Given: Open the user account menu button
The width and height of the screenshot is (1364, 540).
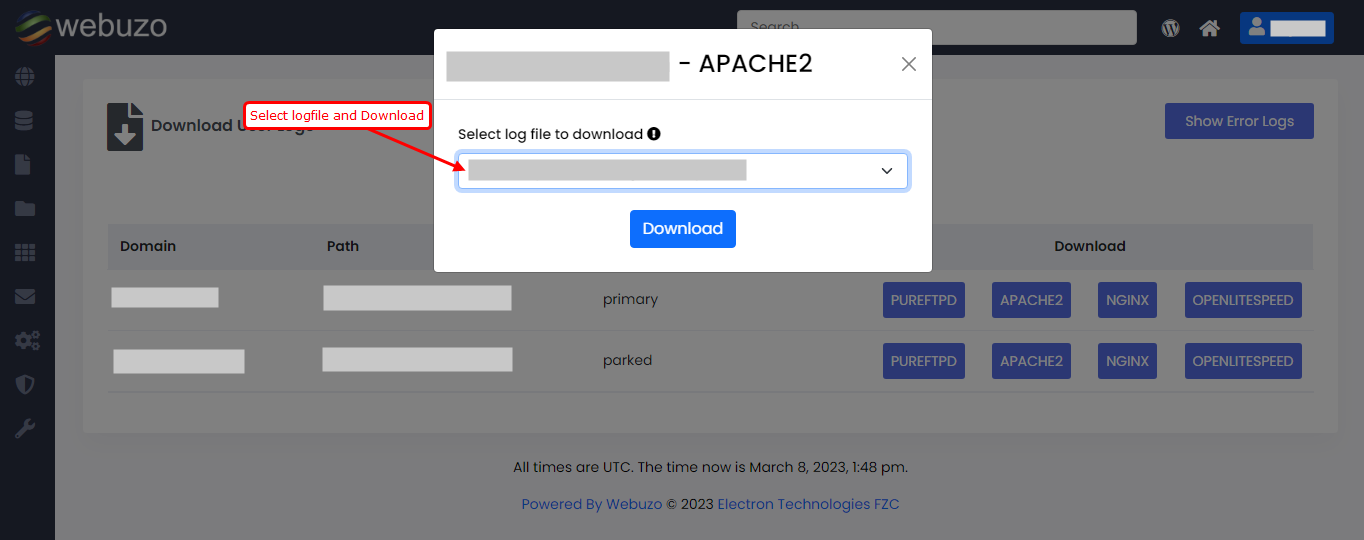Looking at the screenshot, I should point(1286,28).
